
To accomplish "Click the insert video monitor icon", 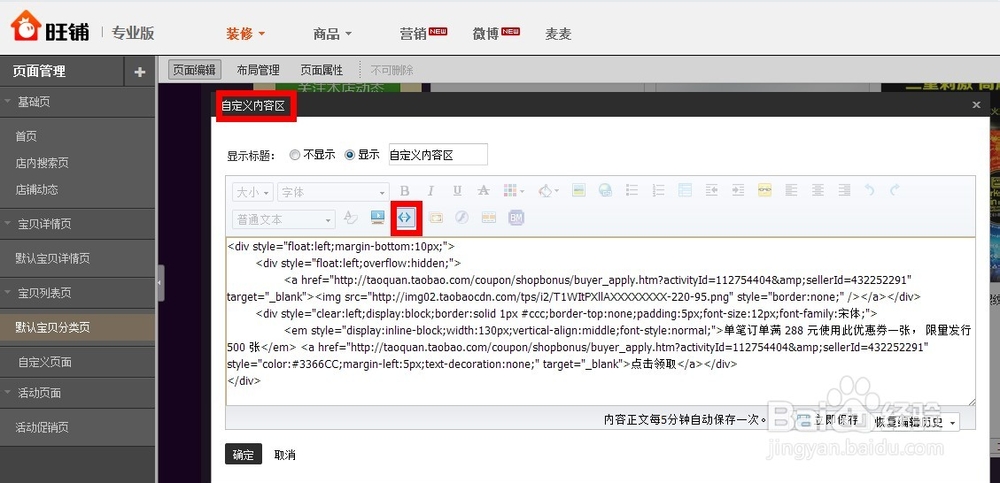I will click(x=378, y=218).
